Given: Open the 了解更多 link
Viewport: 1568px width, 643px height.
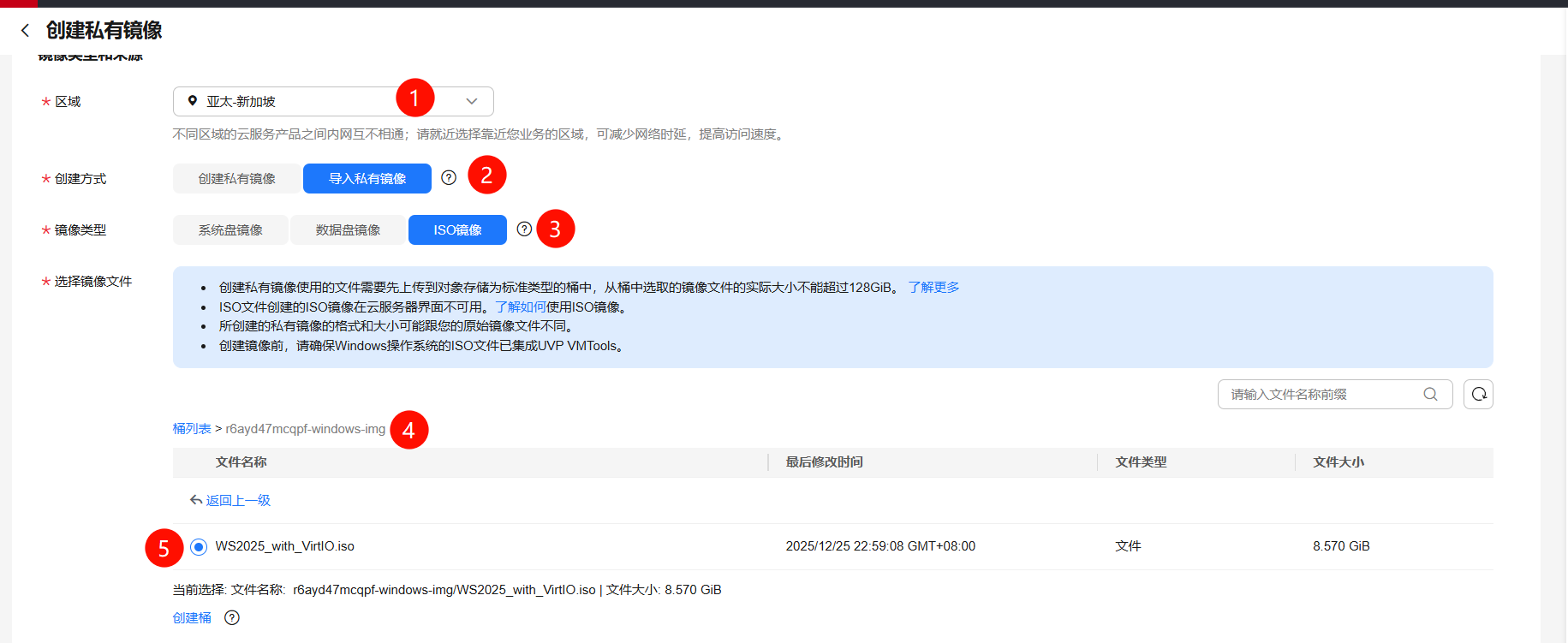Looking at the screenshot, I should point(933,288).
